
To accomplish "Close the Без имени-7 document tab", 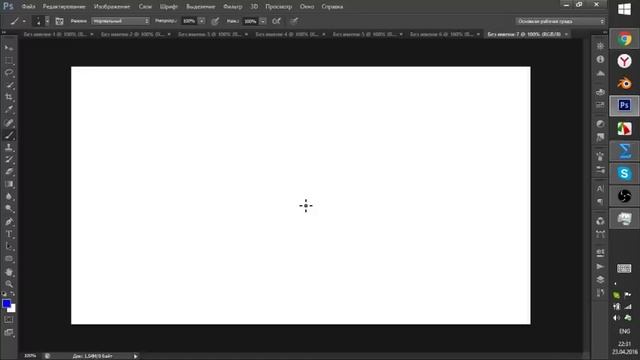I will tap(566, 34).
